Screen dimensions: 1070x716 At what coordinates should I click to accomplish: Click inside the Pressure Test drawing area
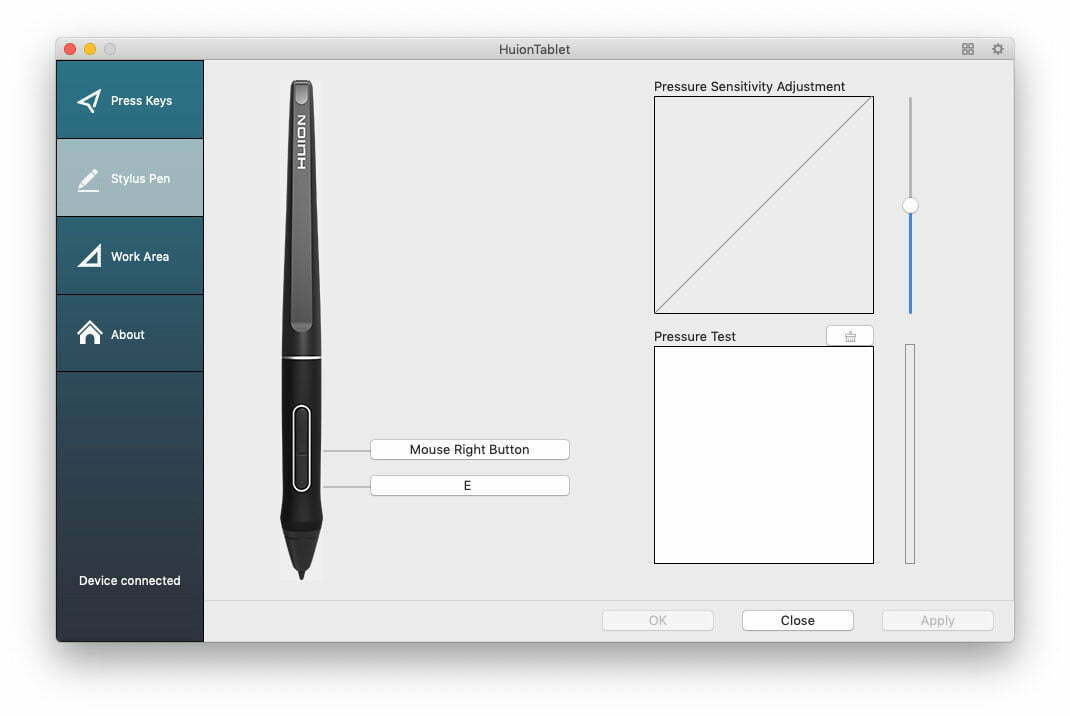coord(764,455)
